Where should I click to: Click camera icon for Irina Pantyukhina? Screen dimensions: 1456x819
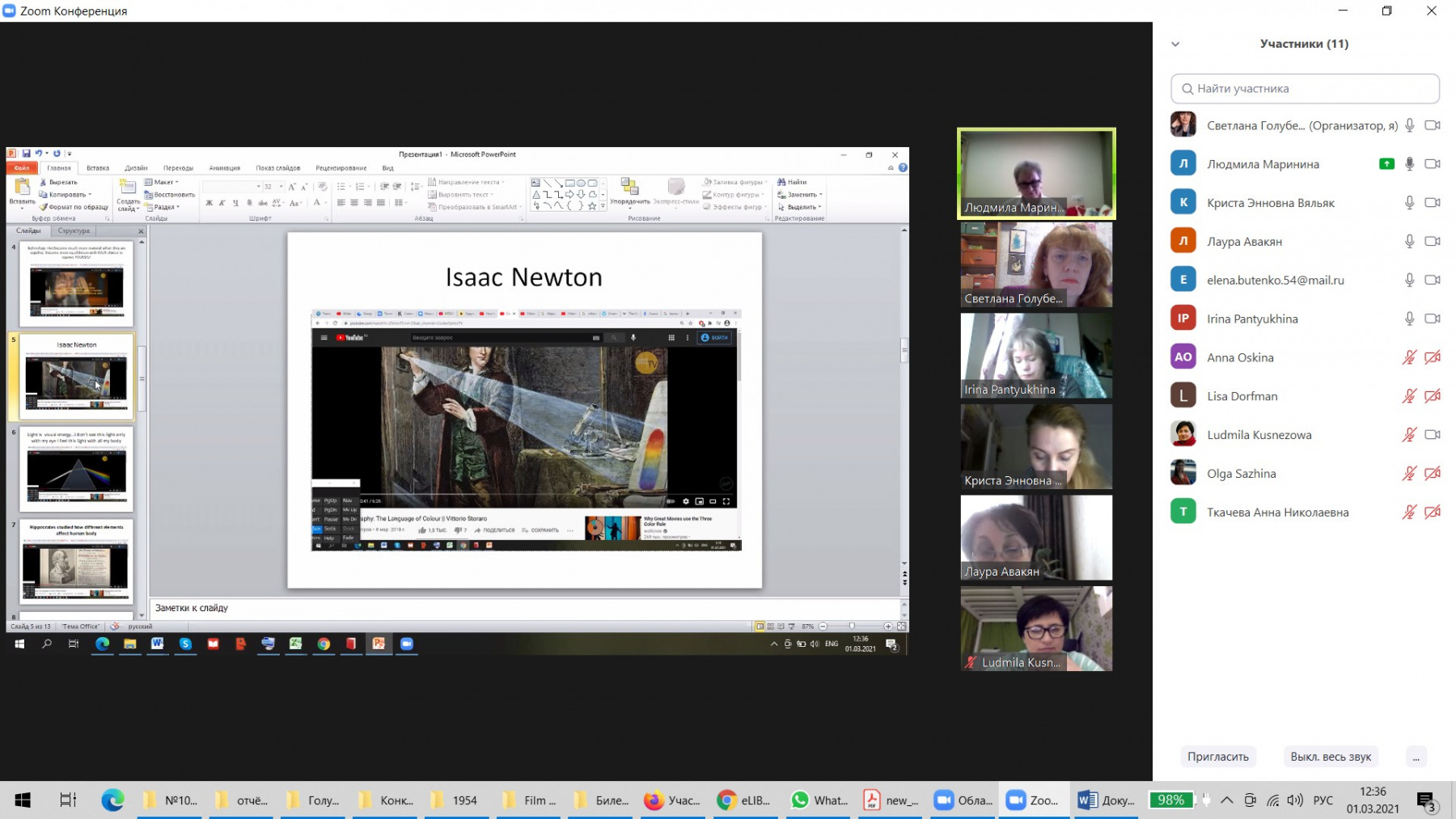click(1433, 319)
